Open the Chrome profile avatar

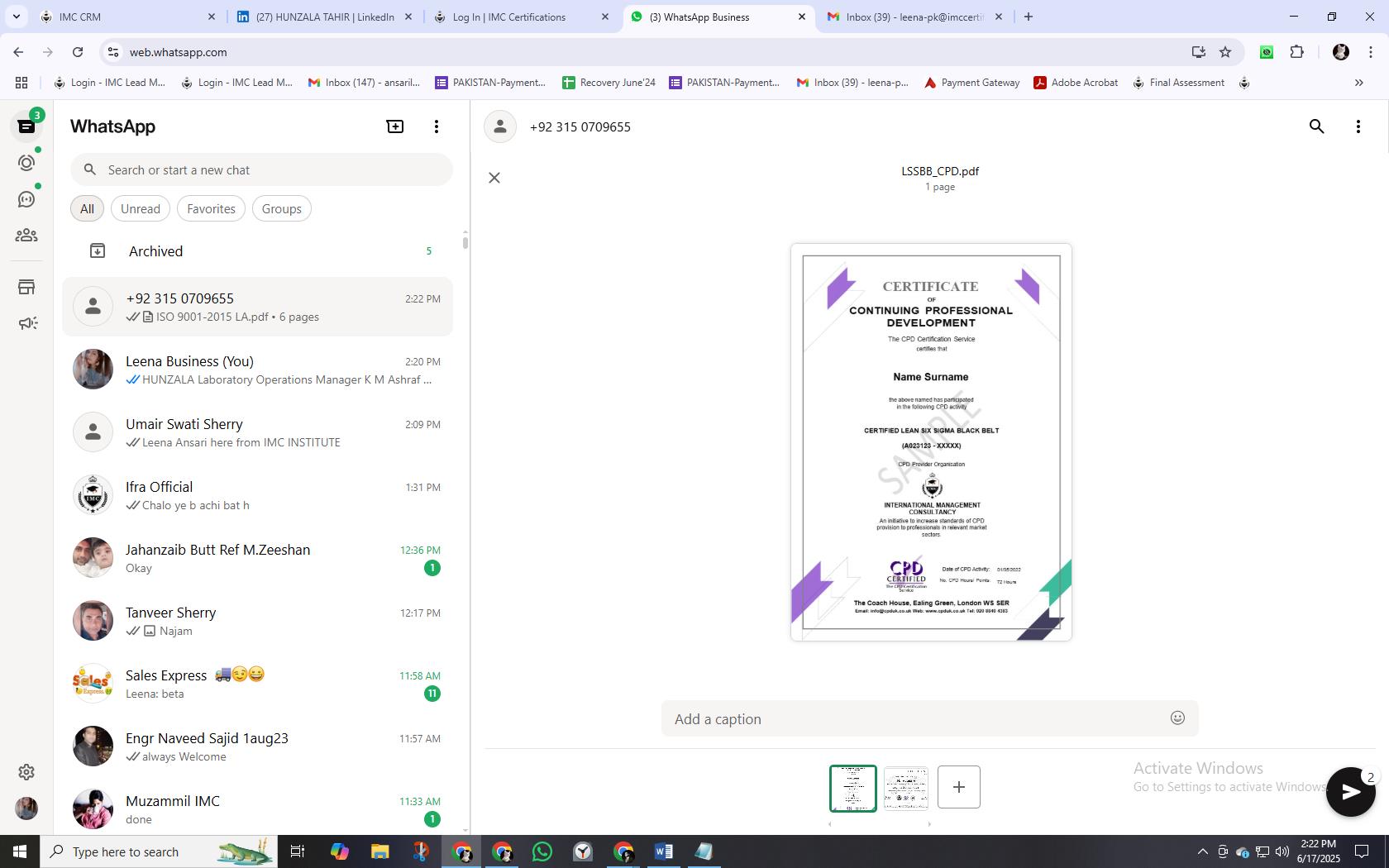(1341, 52)
